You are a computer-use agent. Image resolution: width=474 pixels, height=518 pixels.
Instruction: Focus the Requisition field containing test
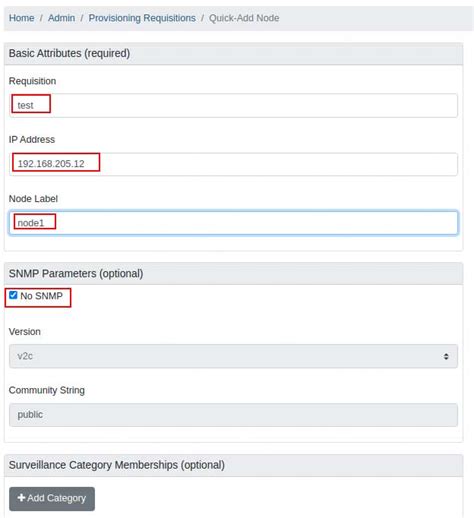(233, 105)
